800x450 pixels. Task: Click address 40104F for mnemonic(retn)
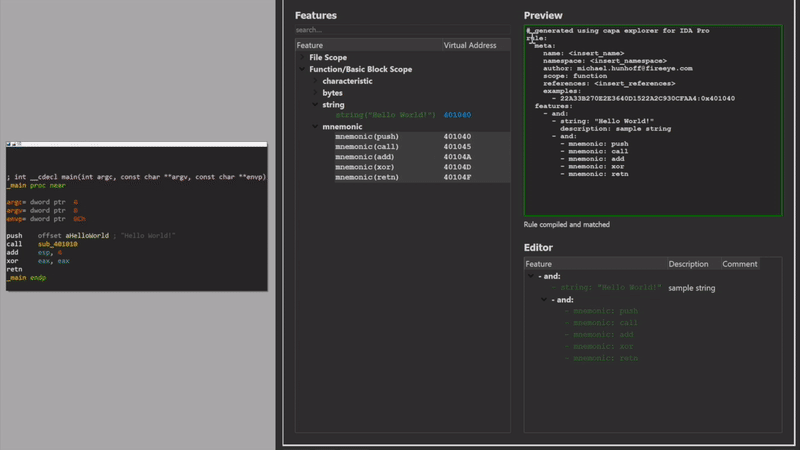[457, 178]
